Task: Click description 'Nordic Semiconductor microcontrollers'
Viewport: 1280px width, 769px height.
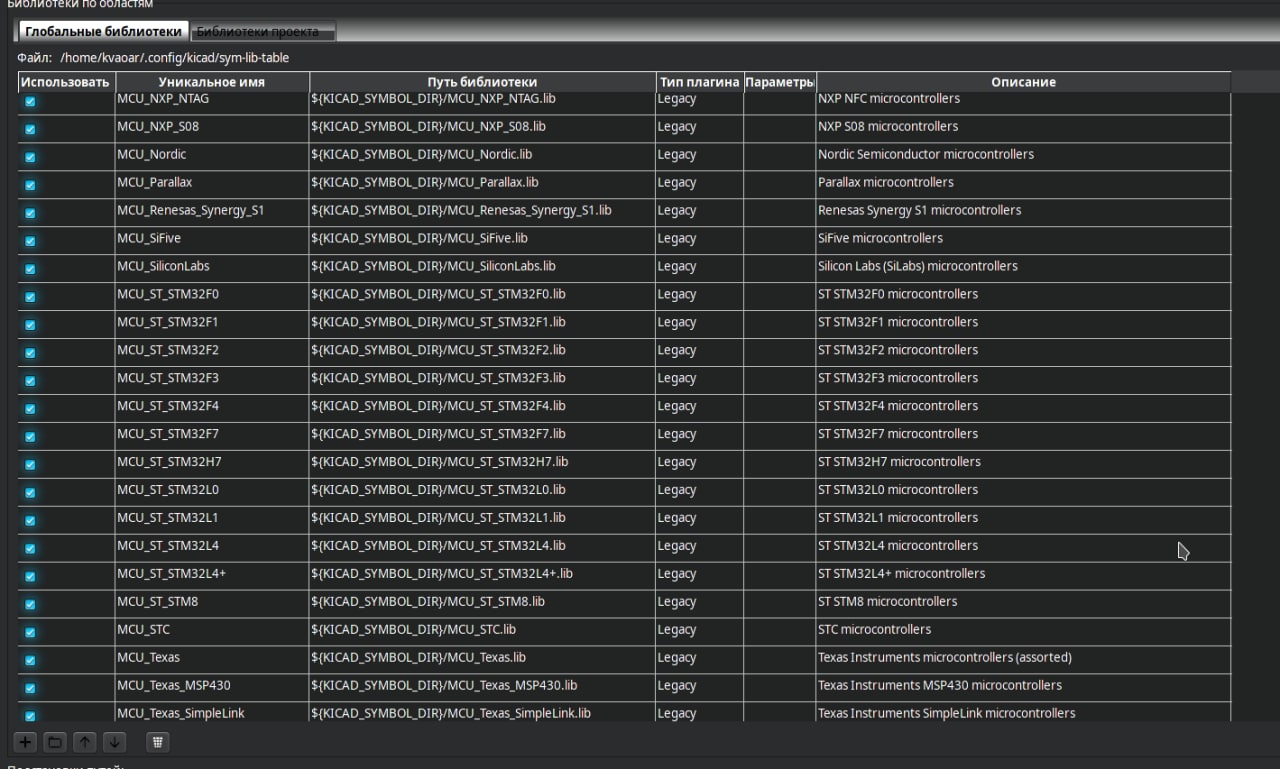Action: (926, 155)
